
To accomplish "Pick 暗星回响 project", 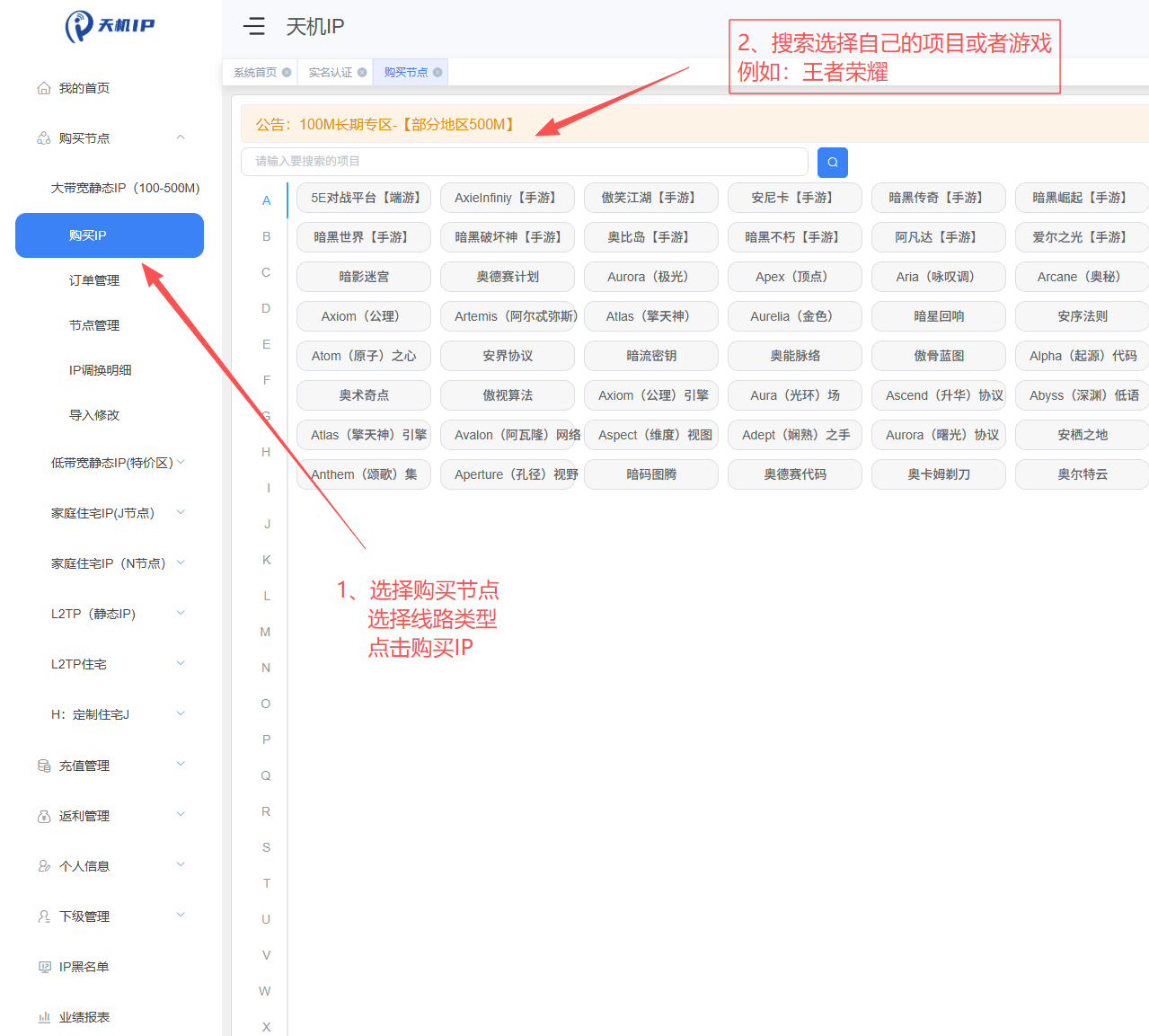I will point(939,316).
